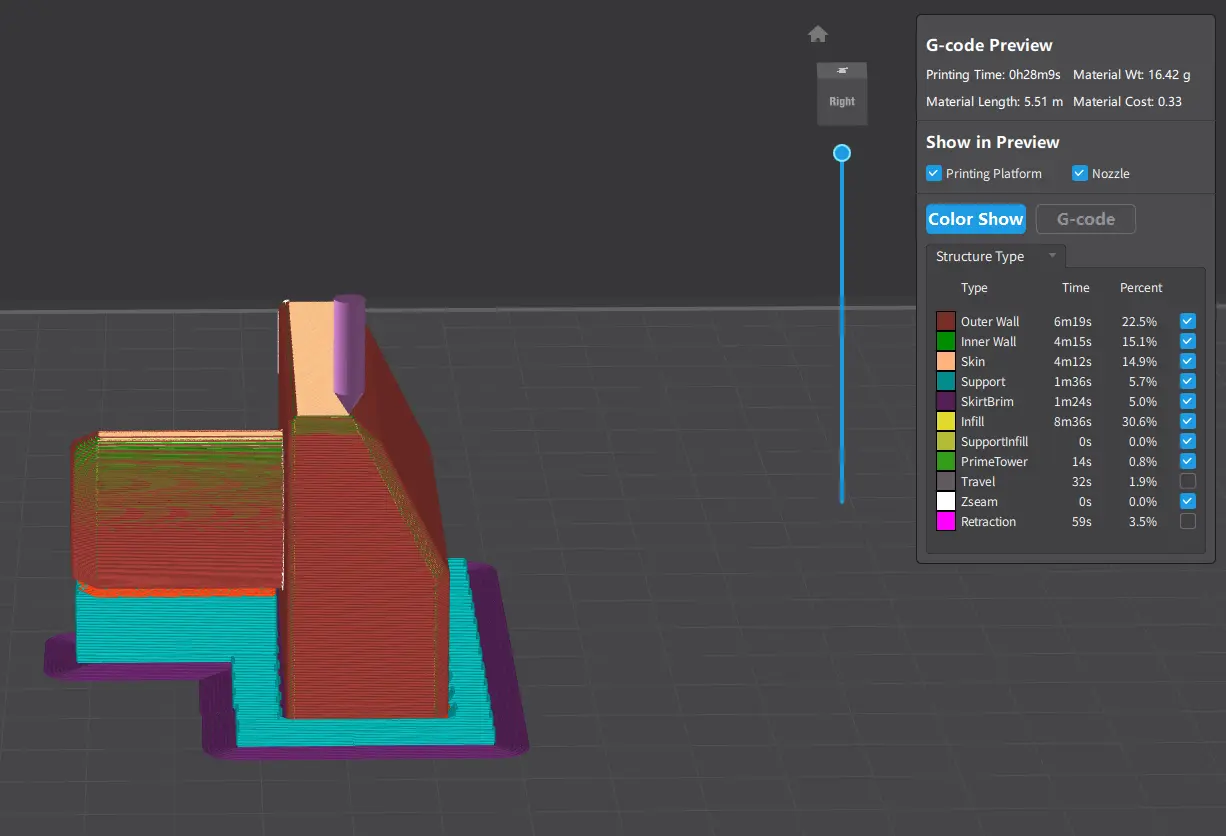Click the Material Wt 16.42 g text

click(x=1132, y=74)
